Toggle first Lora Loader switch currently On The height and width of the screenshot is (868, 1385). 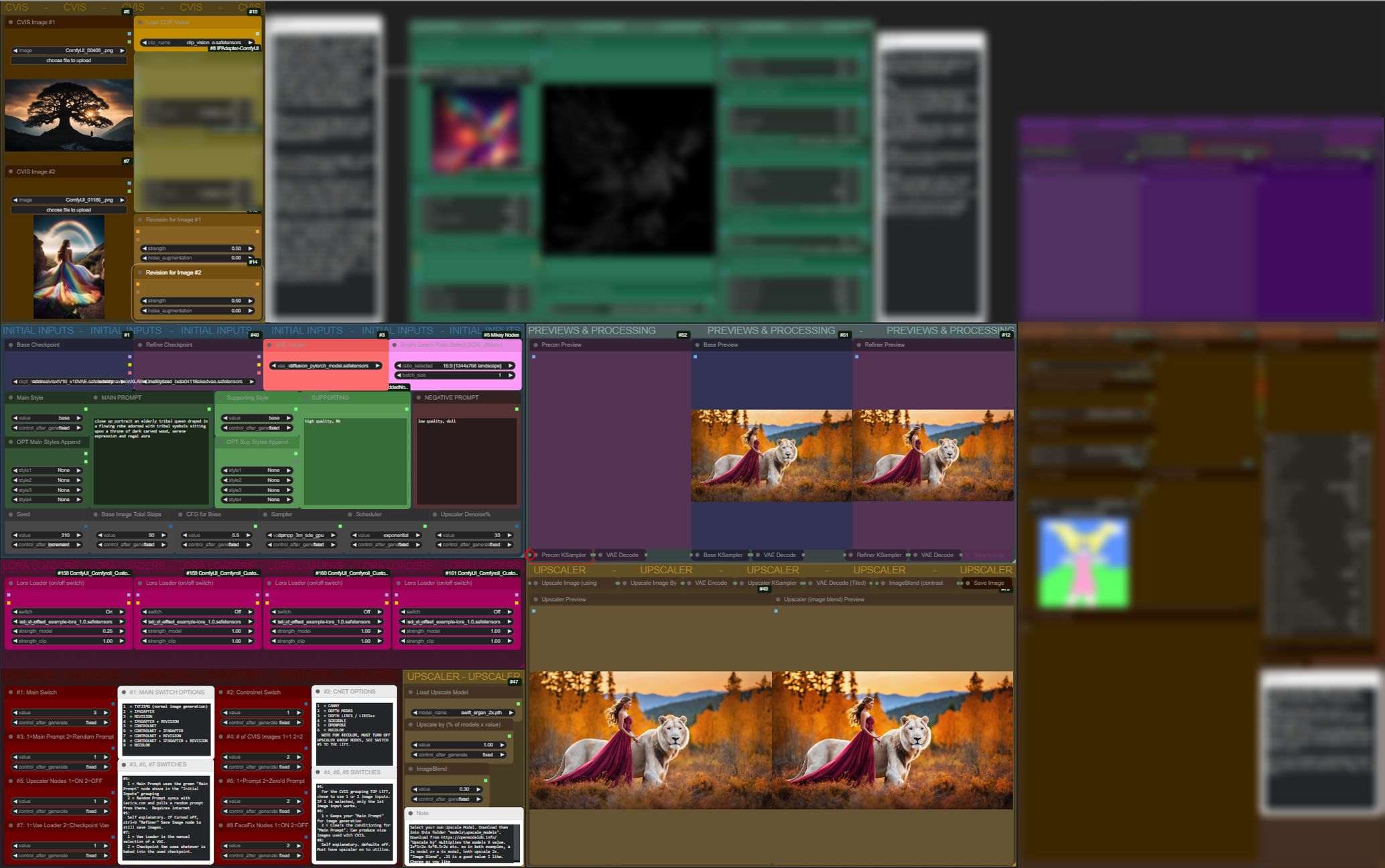67,611
